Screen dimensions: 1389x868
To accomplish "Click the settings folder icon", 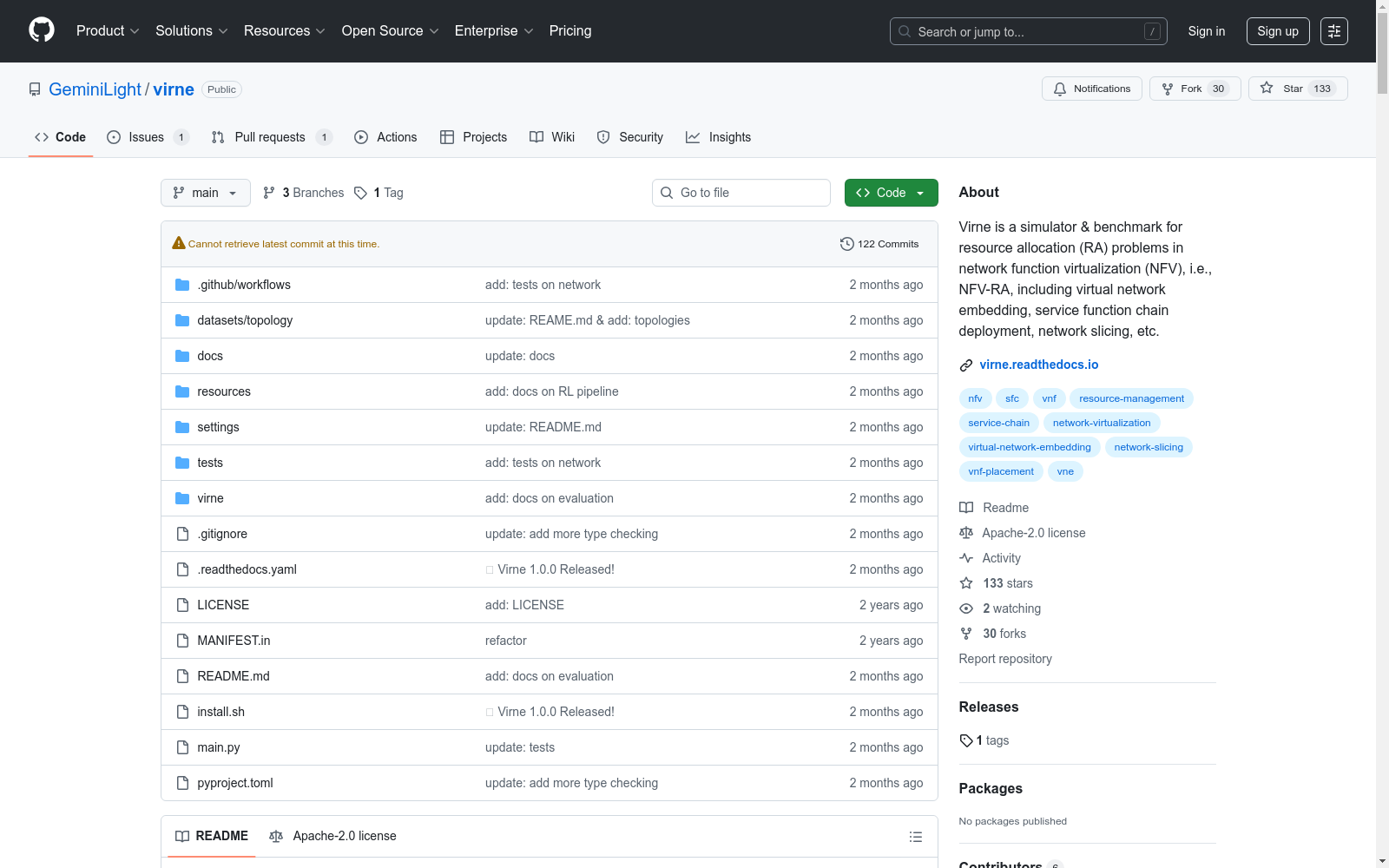I will click(182, 427).
